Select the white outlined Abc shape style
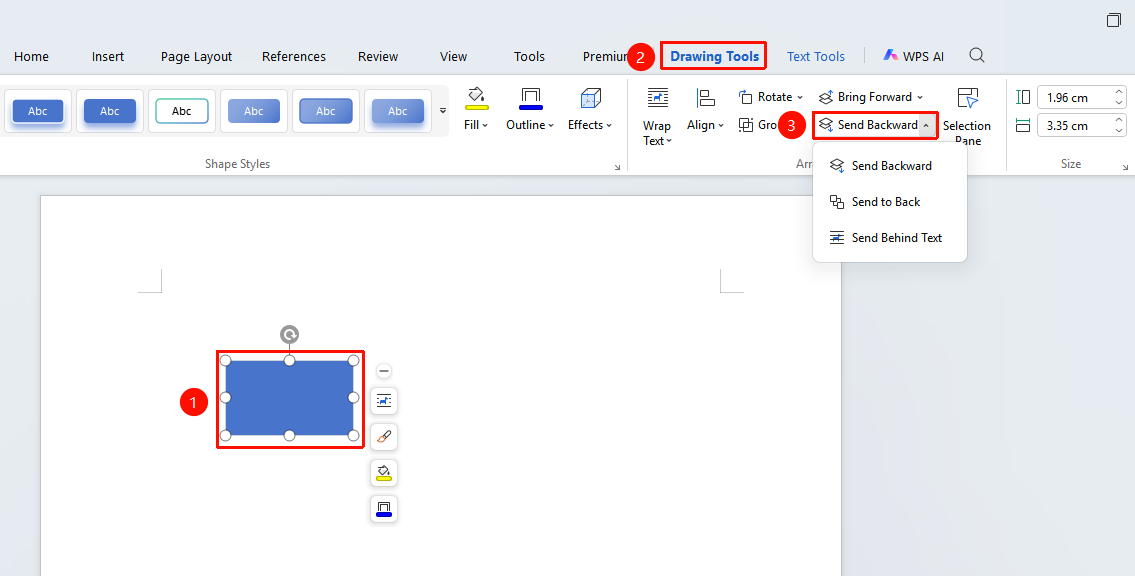The width and height of the screenshot is (1135, 576). pos(182,111)
